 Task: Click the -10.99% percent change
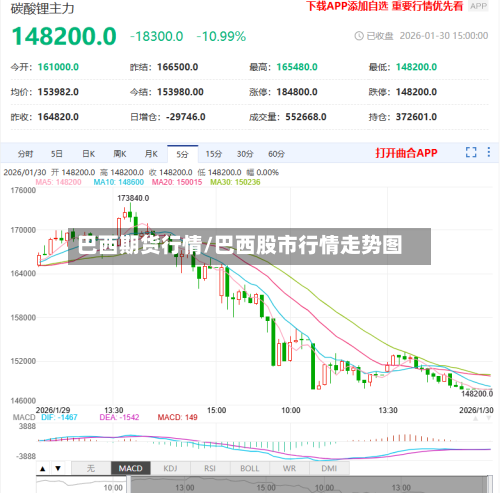[221, 36]
